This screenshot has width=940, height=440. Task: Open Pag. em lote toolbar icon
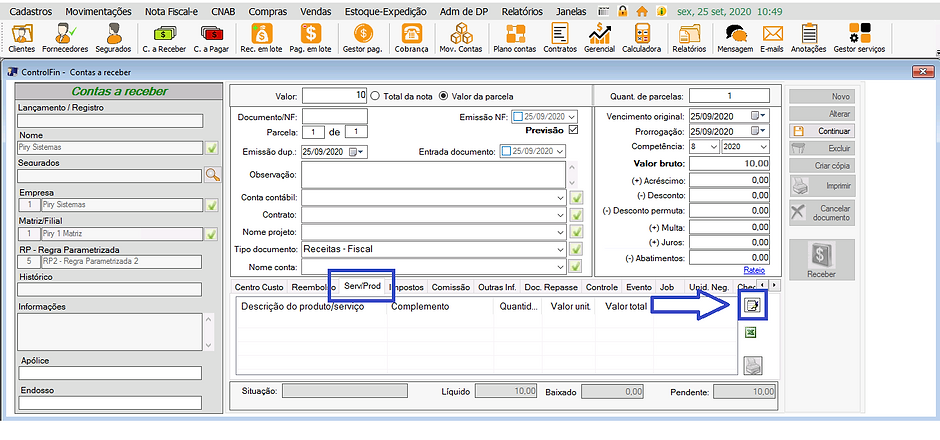point(311,38)
